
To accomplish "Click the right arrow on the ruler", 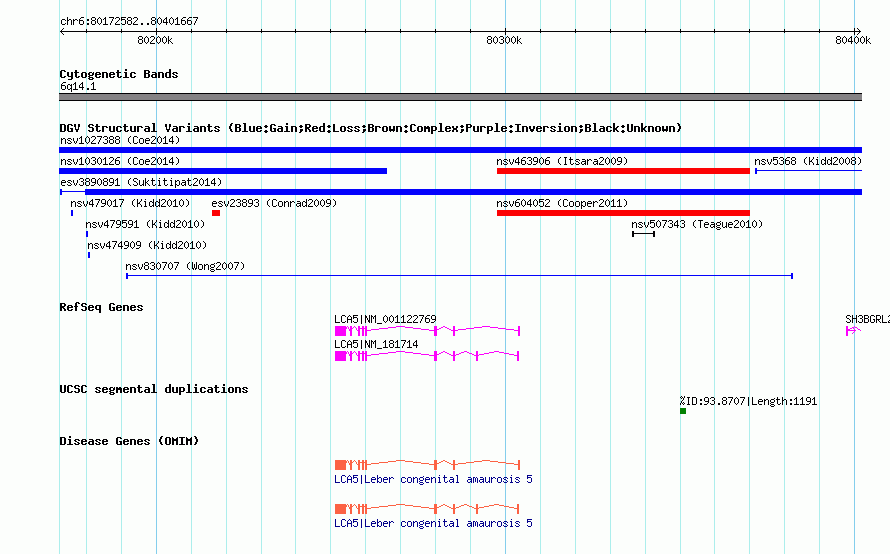I will pyautogui.click(x=858, y=32).
